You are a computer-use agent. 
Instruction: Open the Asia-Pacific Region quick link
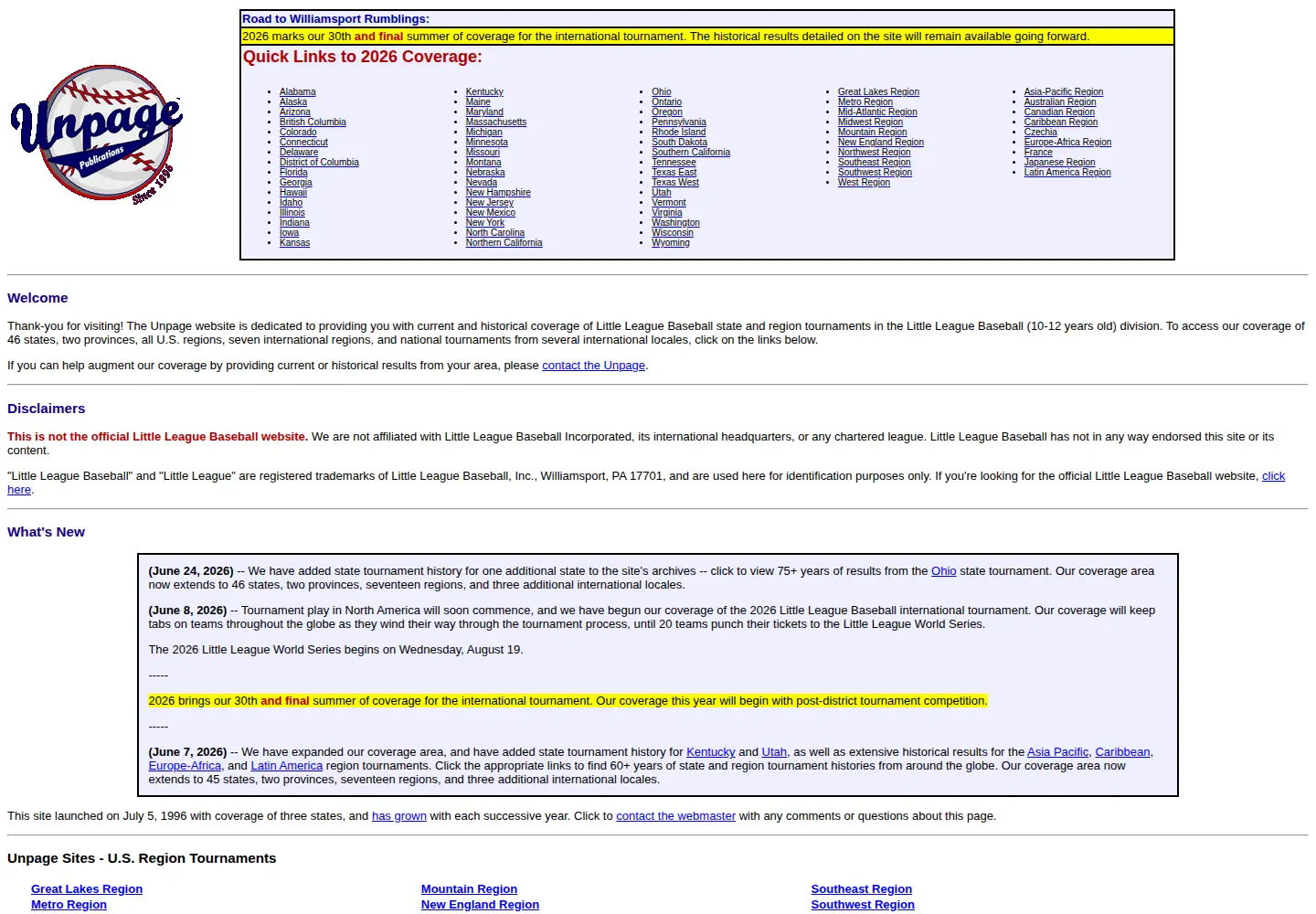[x=1064, y=92]
